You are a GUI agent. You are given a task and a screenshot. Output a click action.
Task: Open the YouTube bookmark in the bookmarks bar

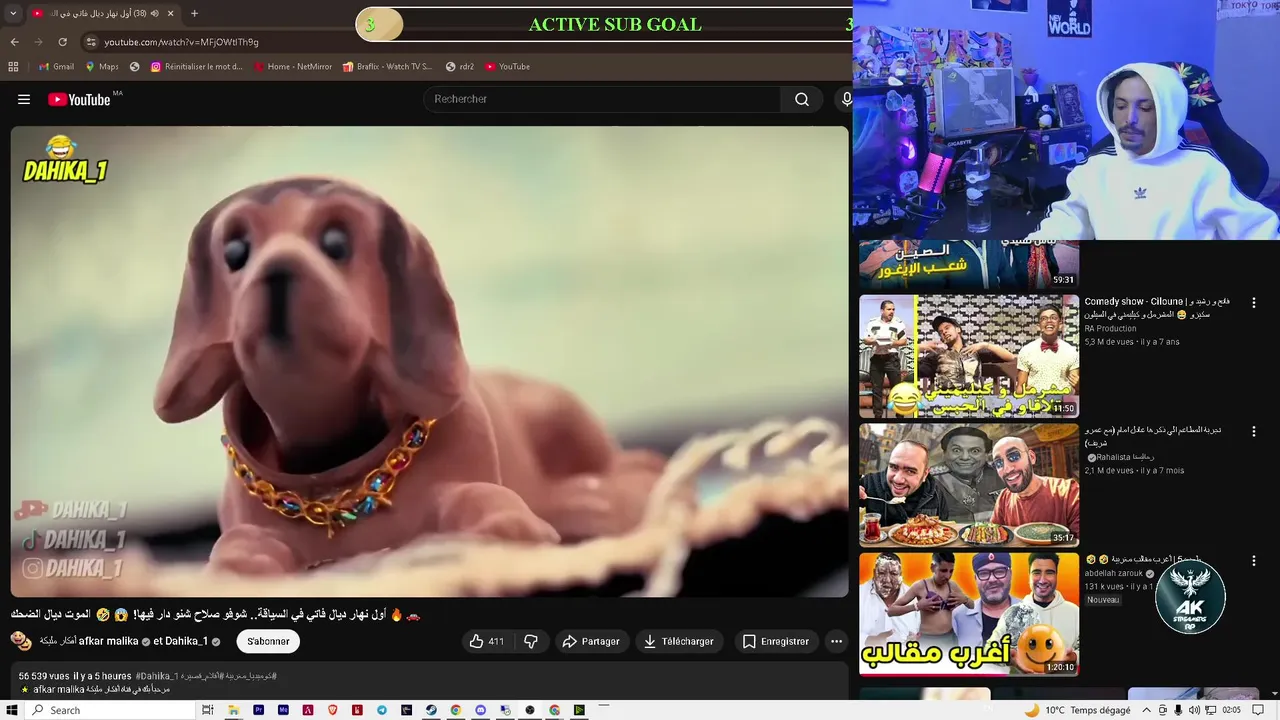[507, 67]
